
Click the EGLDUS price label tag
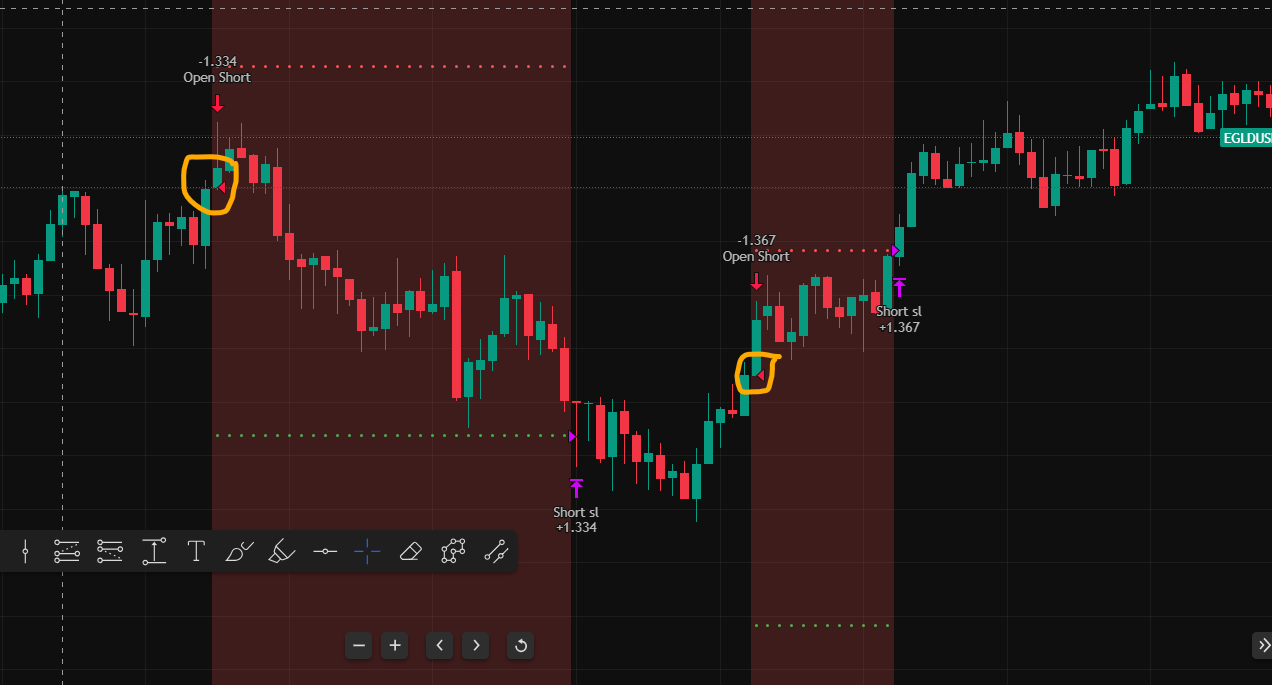1246,138
